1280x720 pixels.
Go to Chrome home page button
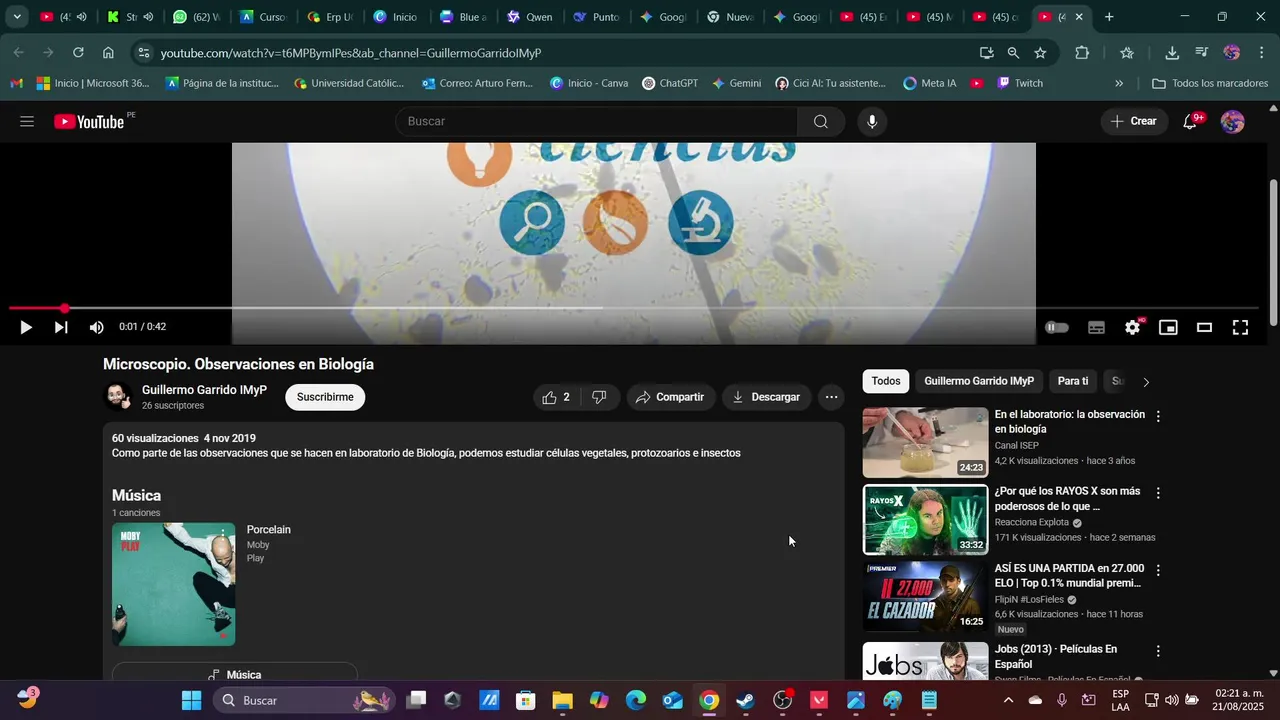tap(108, 53)
